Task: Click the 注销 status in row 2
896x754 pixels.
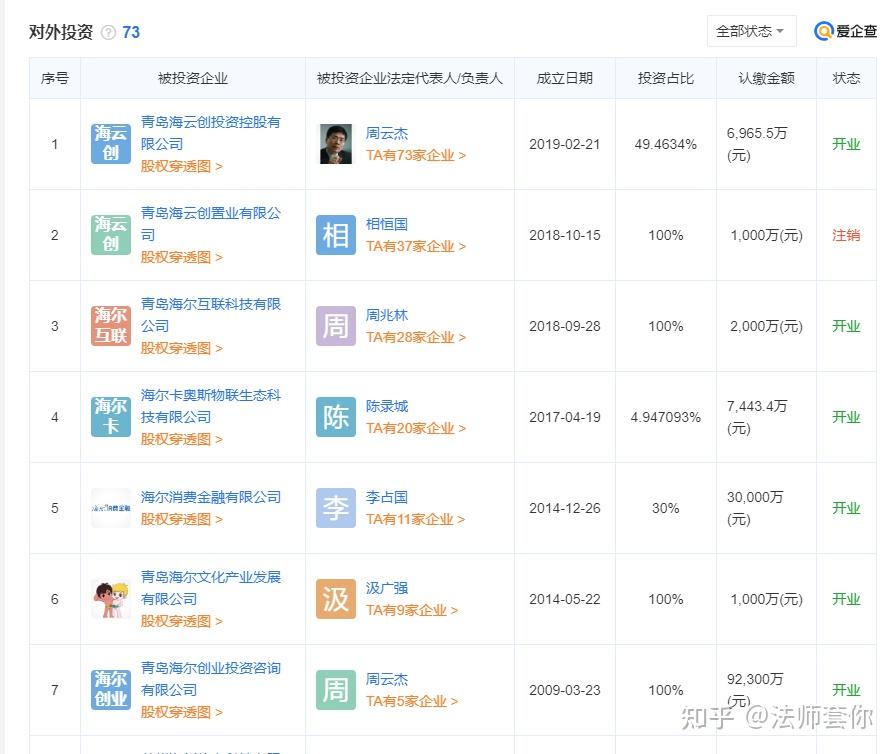Action: (846, 235)
